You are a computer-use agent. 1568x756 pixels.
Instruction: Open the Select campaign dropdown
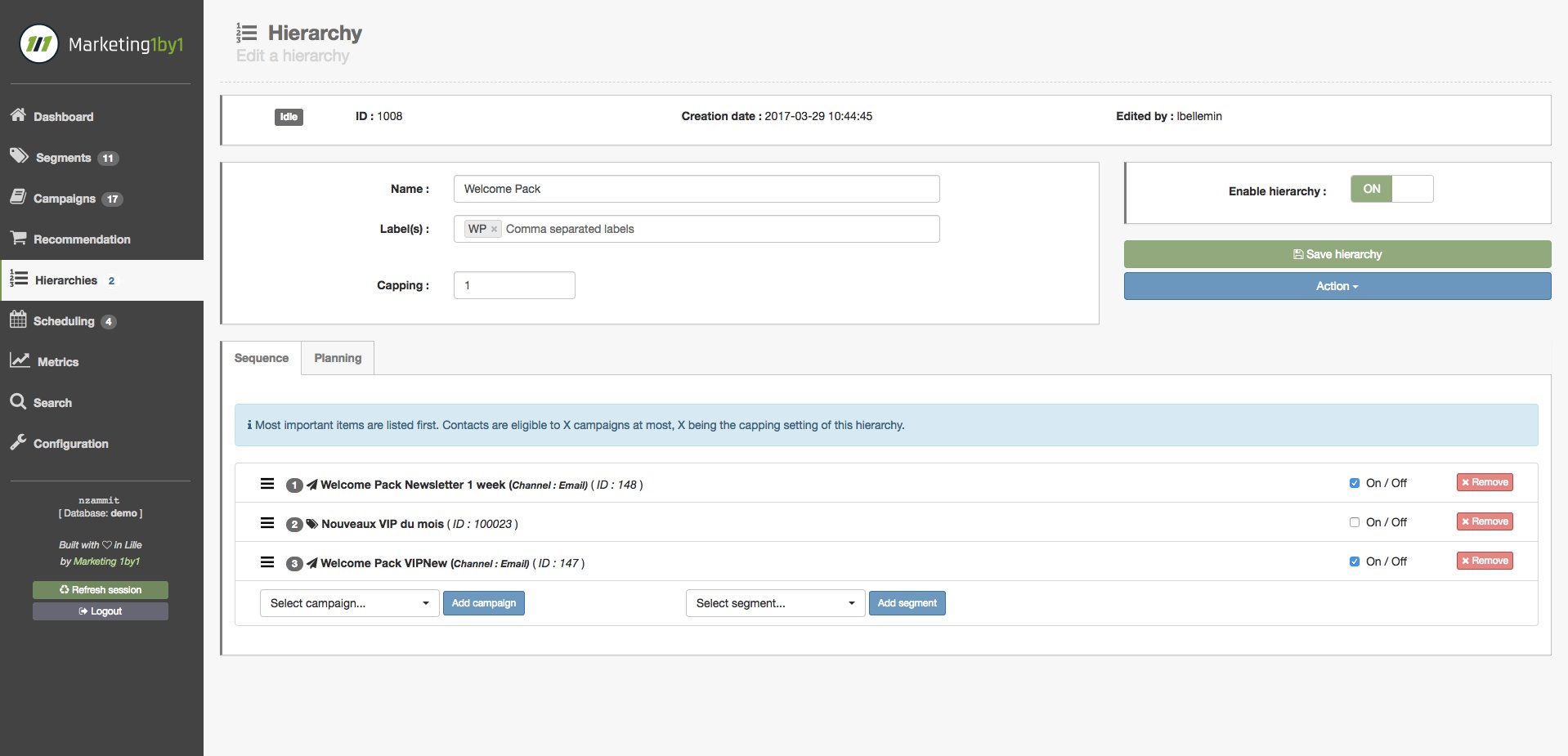(x=349, y=603)
